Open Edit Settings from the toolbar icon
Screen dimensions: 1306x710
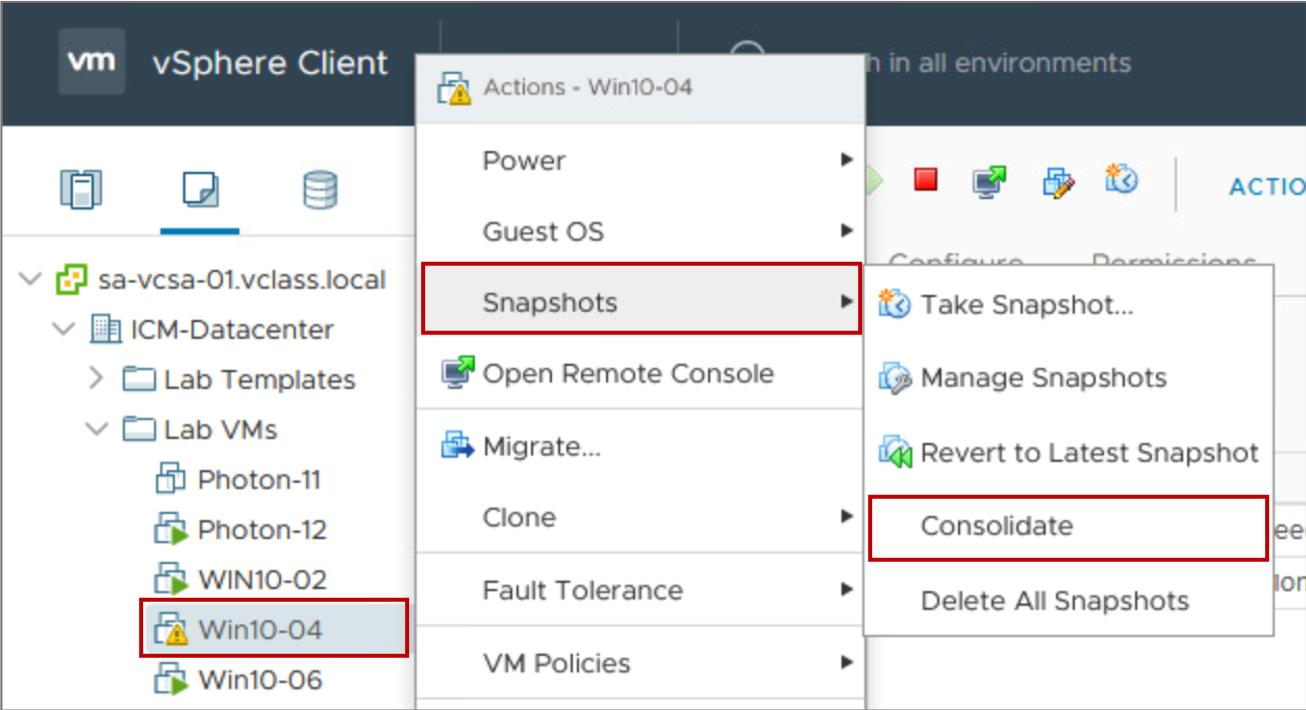coord(1057,181)
